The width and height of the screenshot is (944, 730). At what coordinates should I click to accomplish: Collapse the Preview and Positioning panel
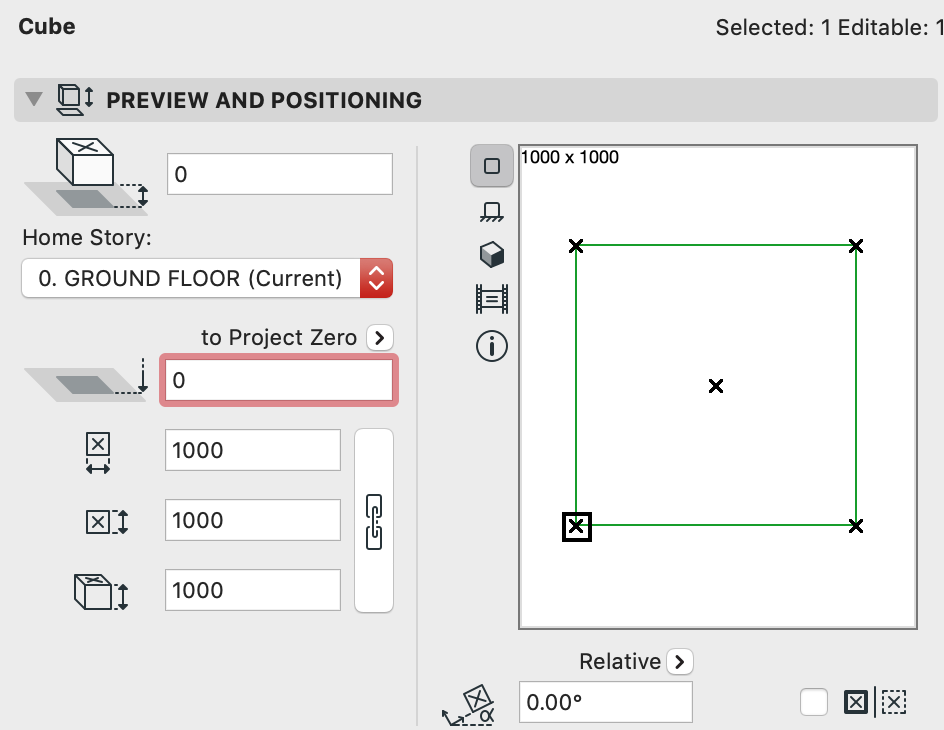35,100
